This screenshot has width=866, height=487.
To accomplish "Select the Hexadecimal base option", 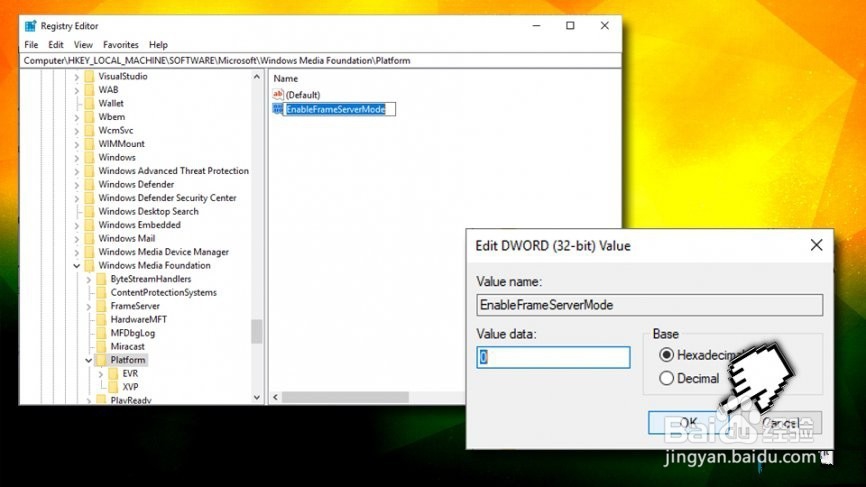I will (667, 354).
